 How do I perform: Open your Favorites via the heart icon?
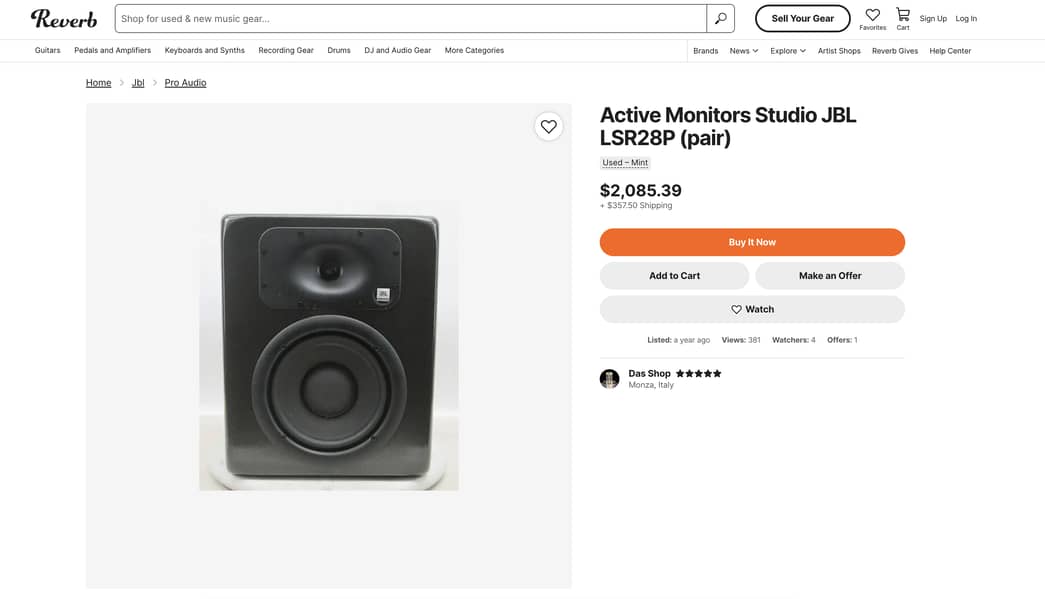[872, 14]
